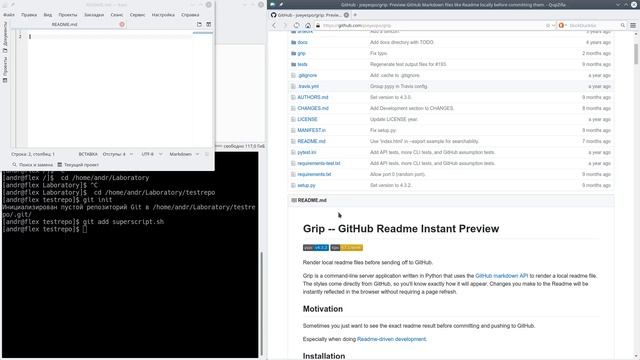
Task: Click the DuckDuckGo search field
Action: tap(592, 25)
